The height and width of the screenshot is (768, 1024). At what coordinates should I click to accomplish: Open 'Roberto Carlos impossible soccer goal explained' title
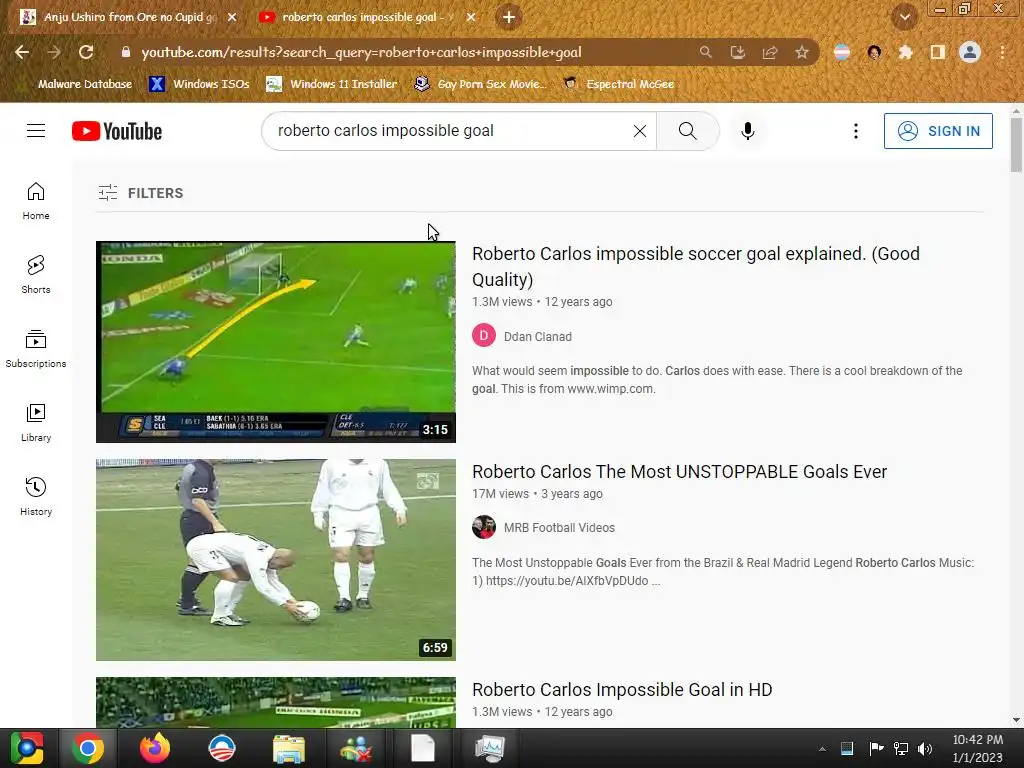696,266
